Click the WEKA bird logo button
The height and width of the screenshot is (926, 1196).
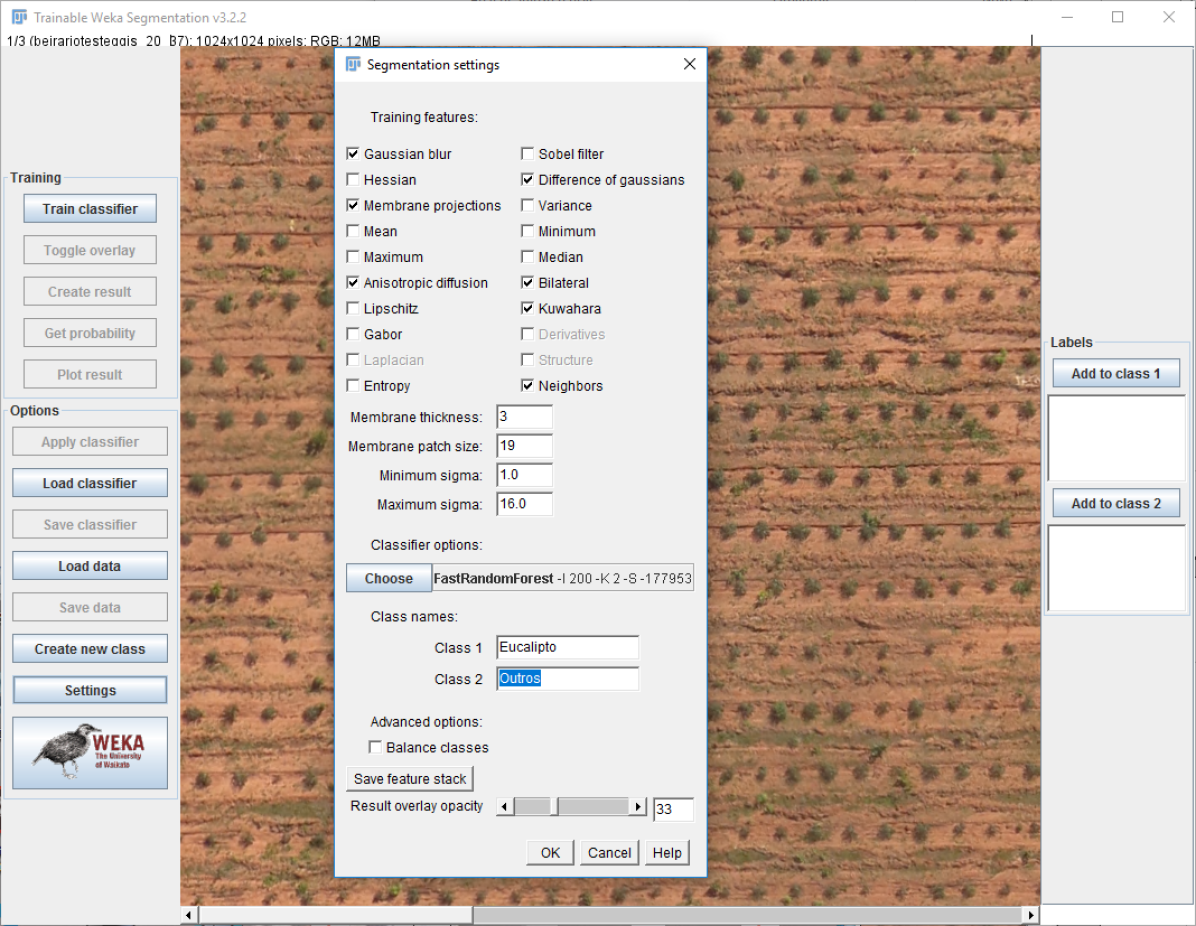90,752
